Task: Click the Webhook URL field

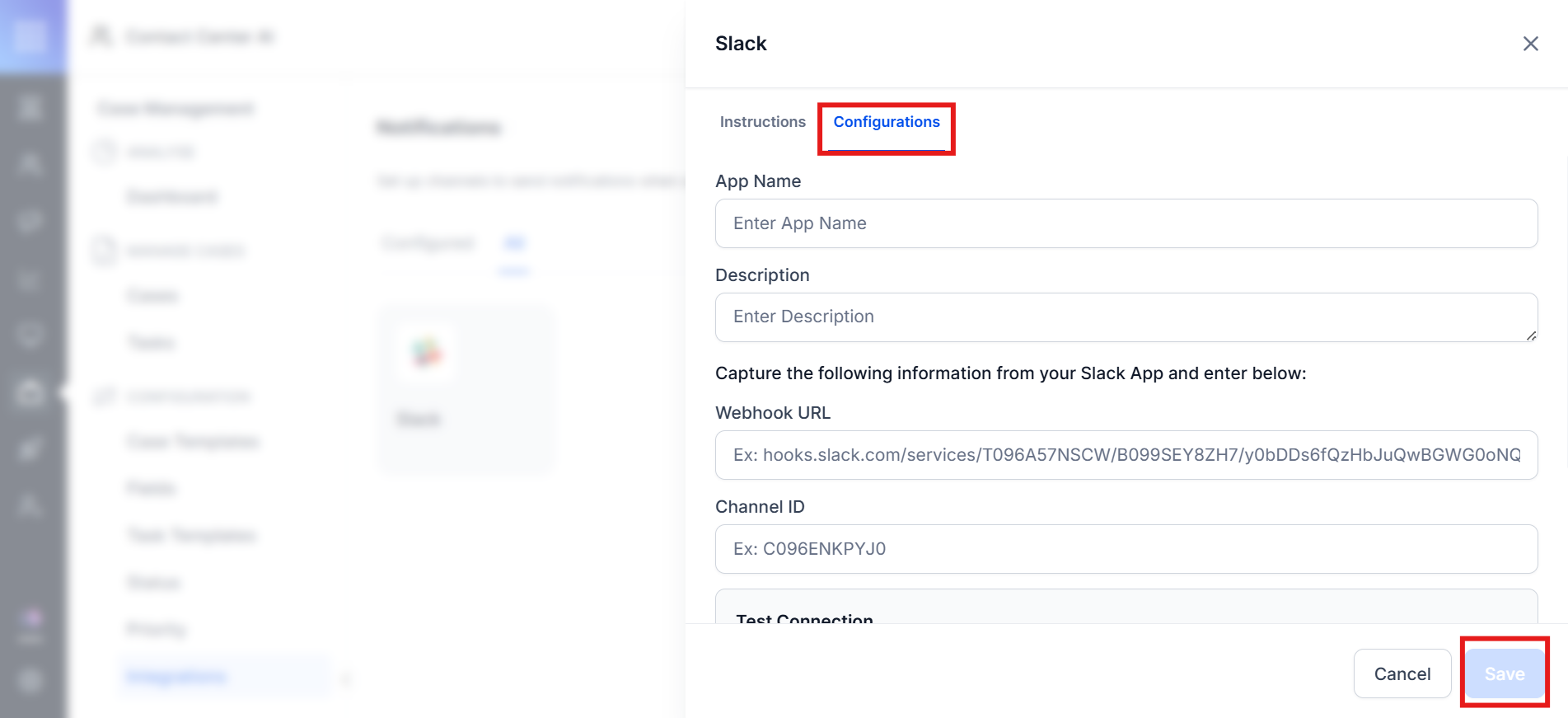Action: 1126,455
